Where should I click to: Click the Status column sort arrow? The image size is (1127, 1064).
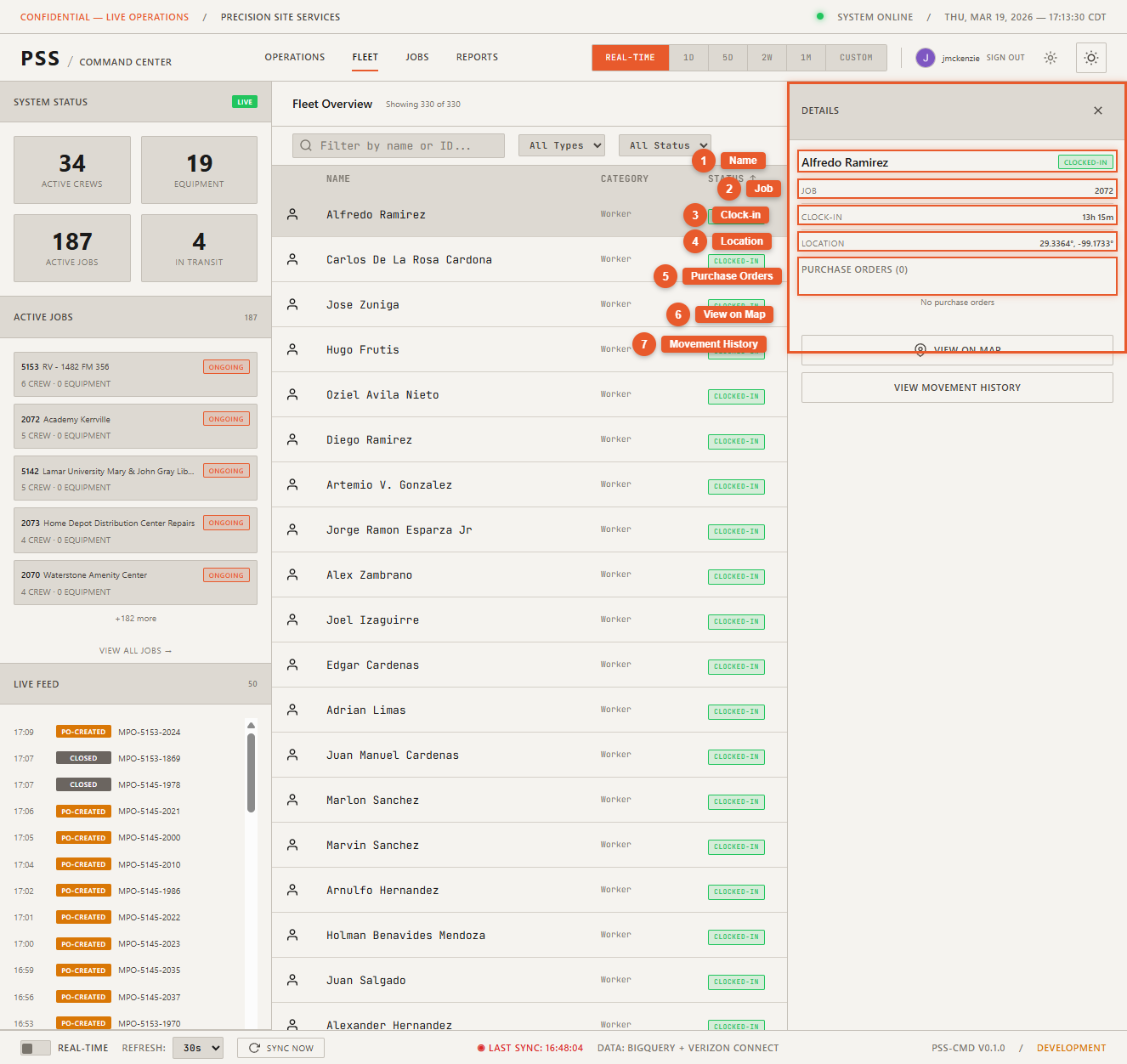pyautogui.click(x=753, y=178)
